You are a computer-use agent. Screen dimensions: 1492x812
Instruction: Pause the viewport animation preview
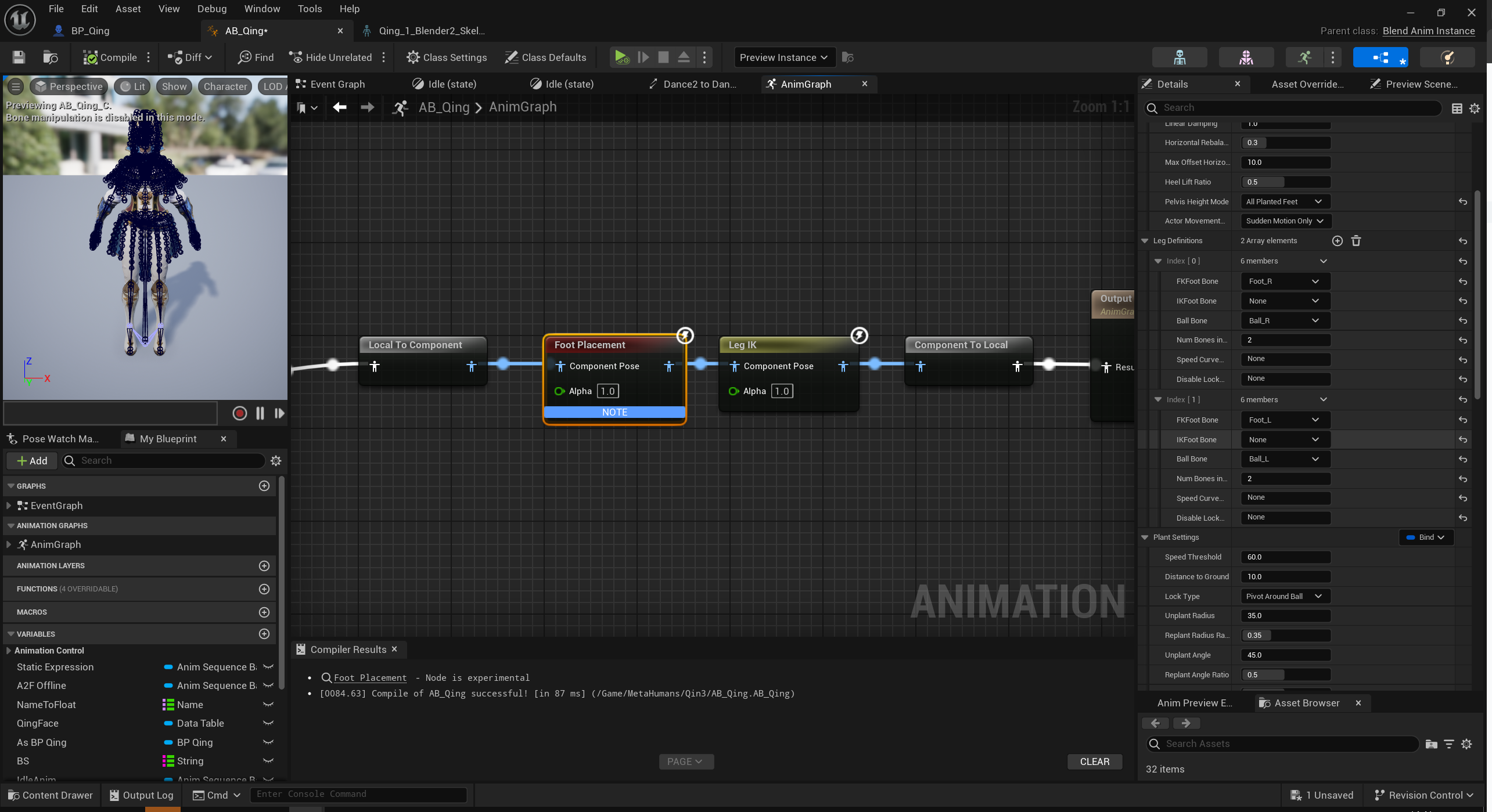[x=260, y=413]
